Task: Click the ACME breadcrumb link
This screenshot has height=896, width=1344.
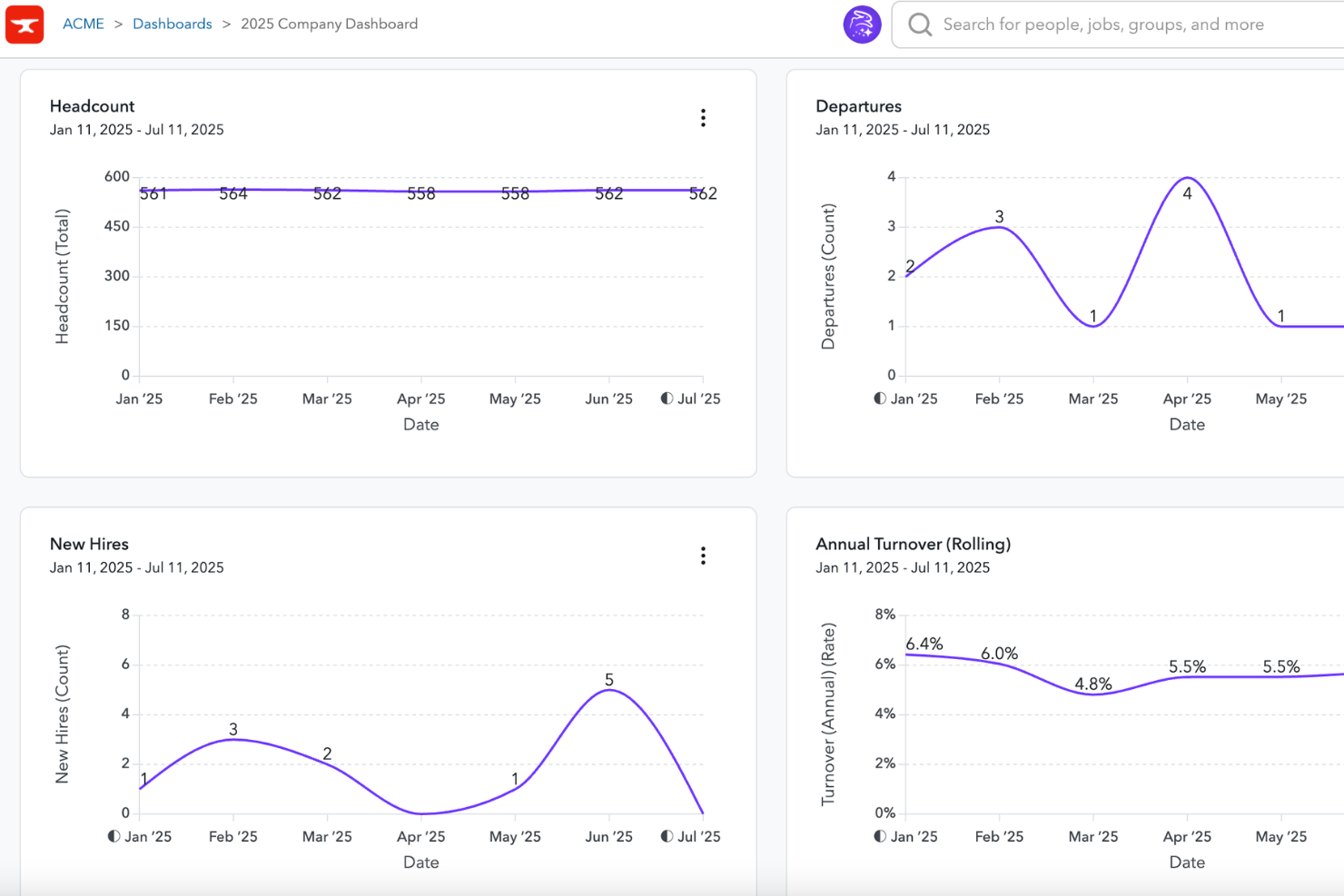Action: pos(84,24)
